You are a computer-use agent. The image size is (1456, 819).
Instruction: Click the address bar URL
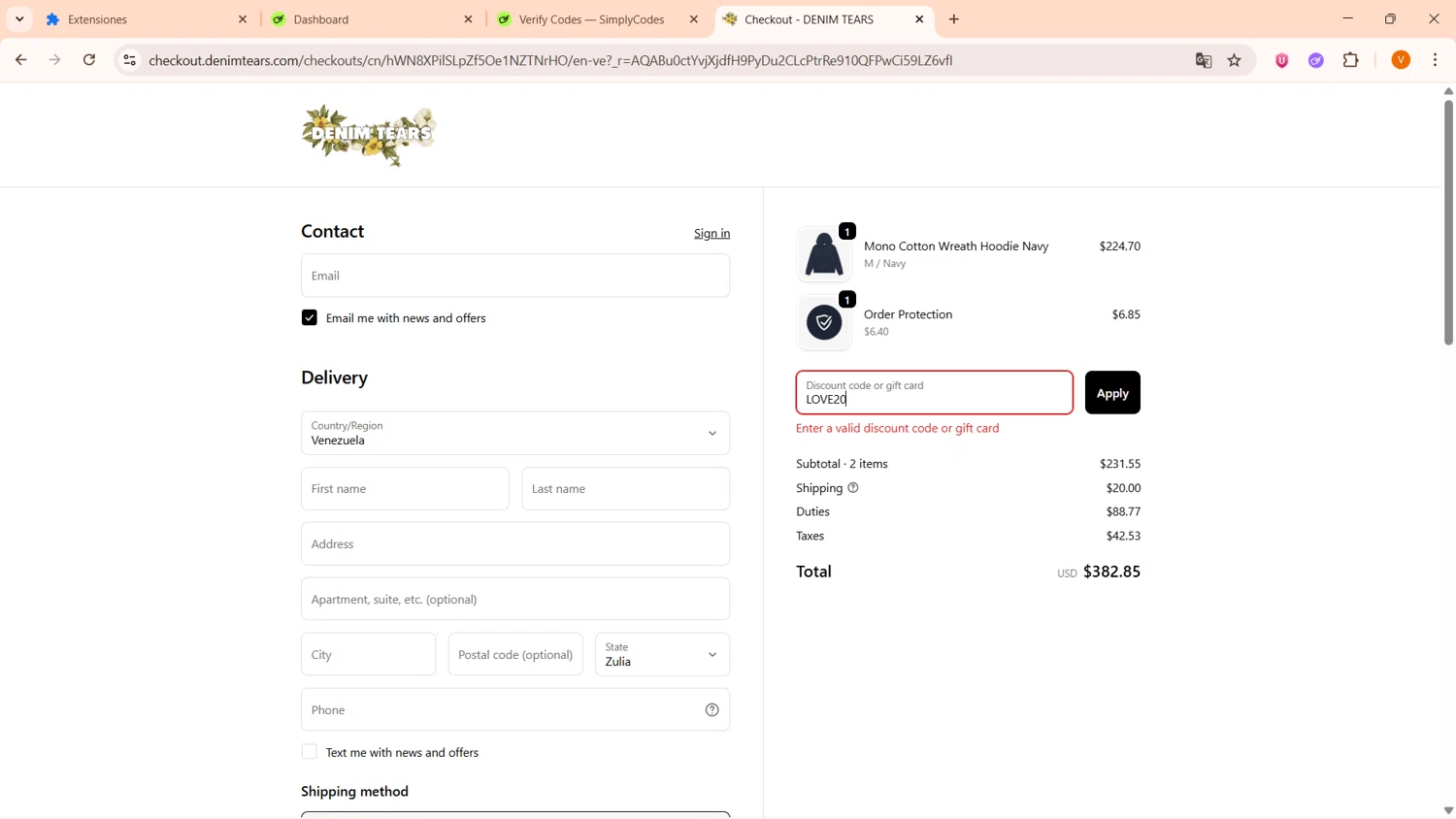(550, 60)
